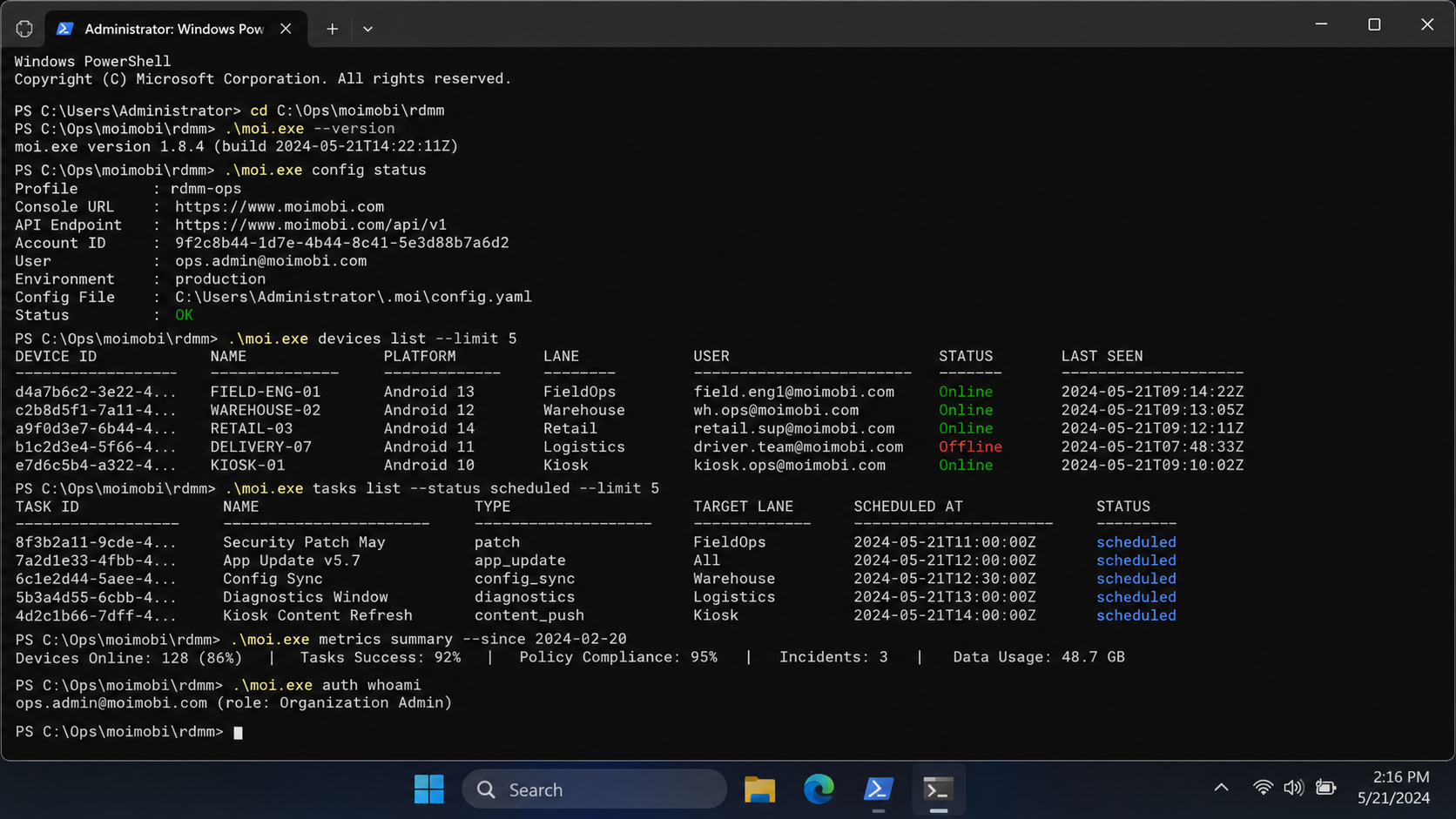Click the profile value rdmm-ops
This screenshot has width=1456, height=819.
(x=206, y=189)
